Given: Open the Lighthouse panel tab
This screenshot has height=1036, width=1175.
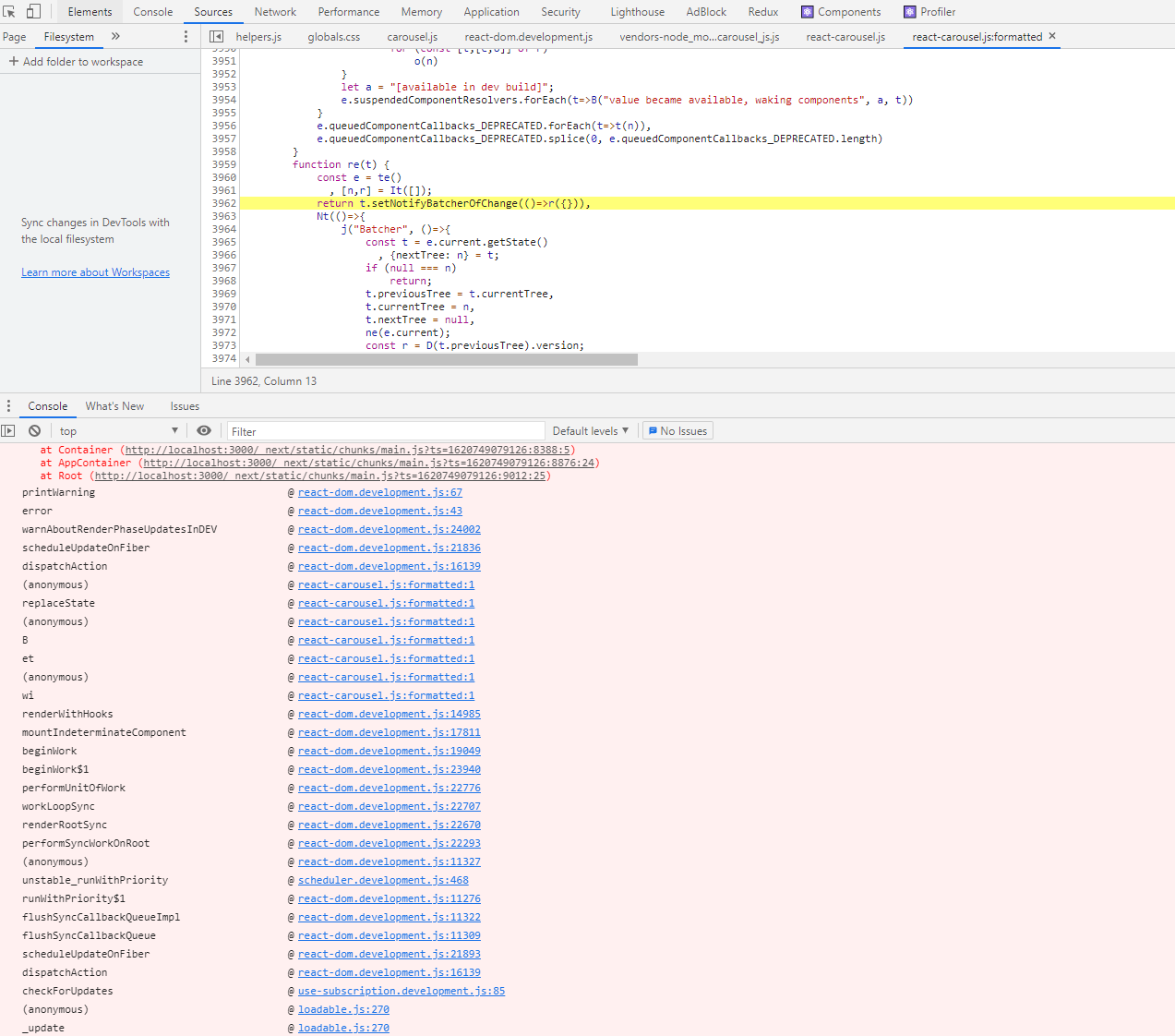Looking at the screenshot, I should point(637,12).
